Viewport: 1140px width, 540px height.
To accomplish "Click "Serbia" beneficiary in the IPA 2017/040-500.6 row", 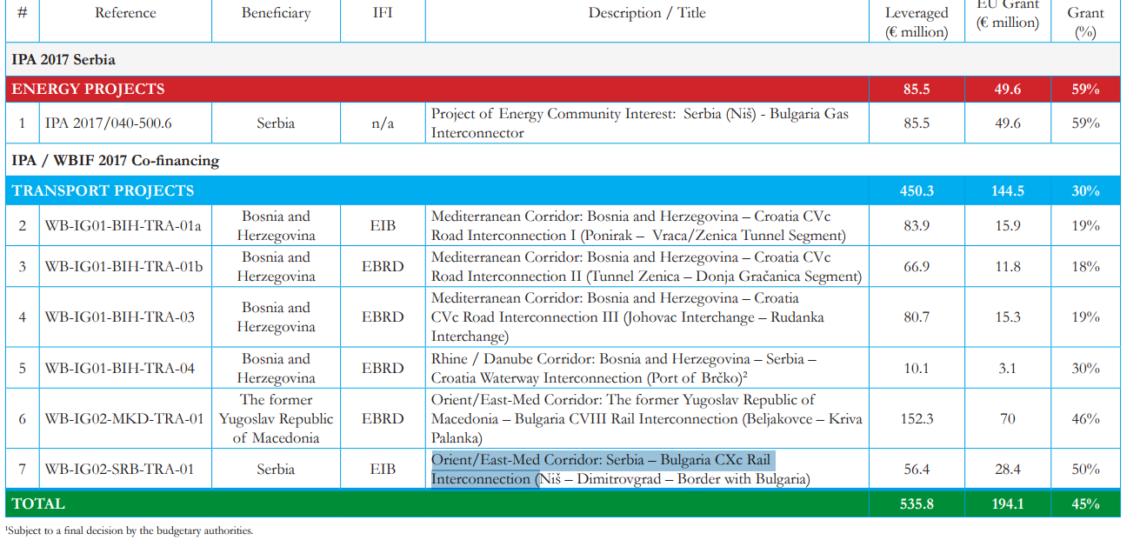I will pyautogui.click(x=276, y=124).
